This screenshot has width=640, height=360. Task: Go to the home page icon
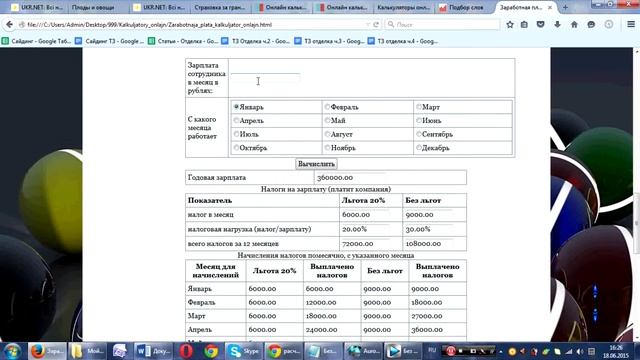tap(574, 25)
